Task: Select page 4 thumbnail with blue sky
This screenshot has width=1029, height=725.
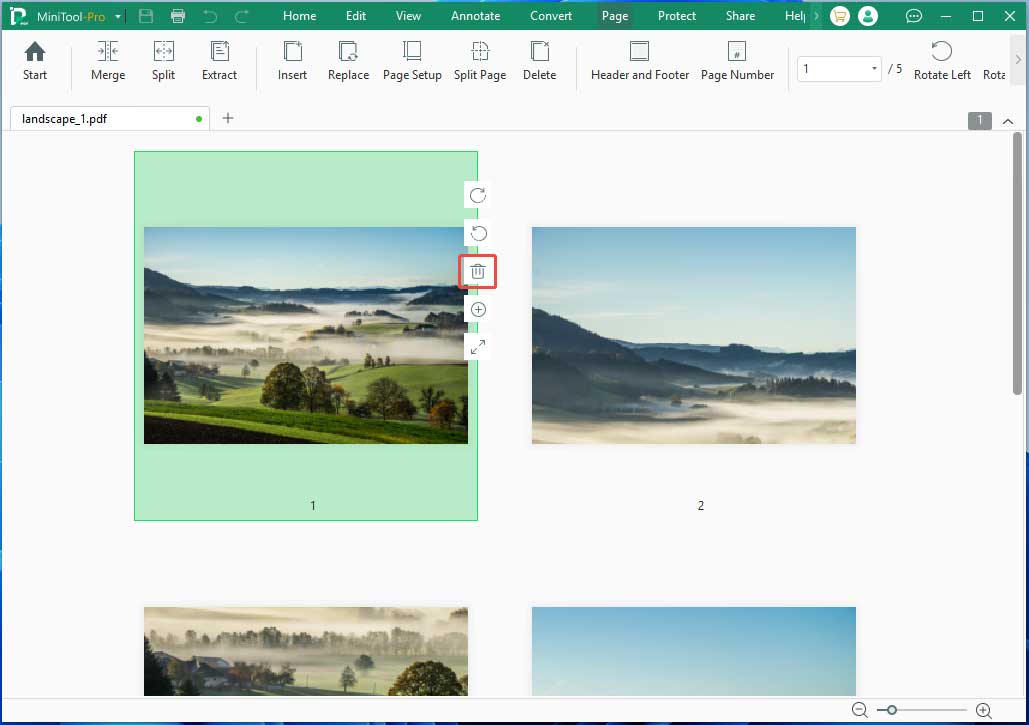Action: [x=694, y=651]
